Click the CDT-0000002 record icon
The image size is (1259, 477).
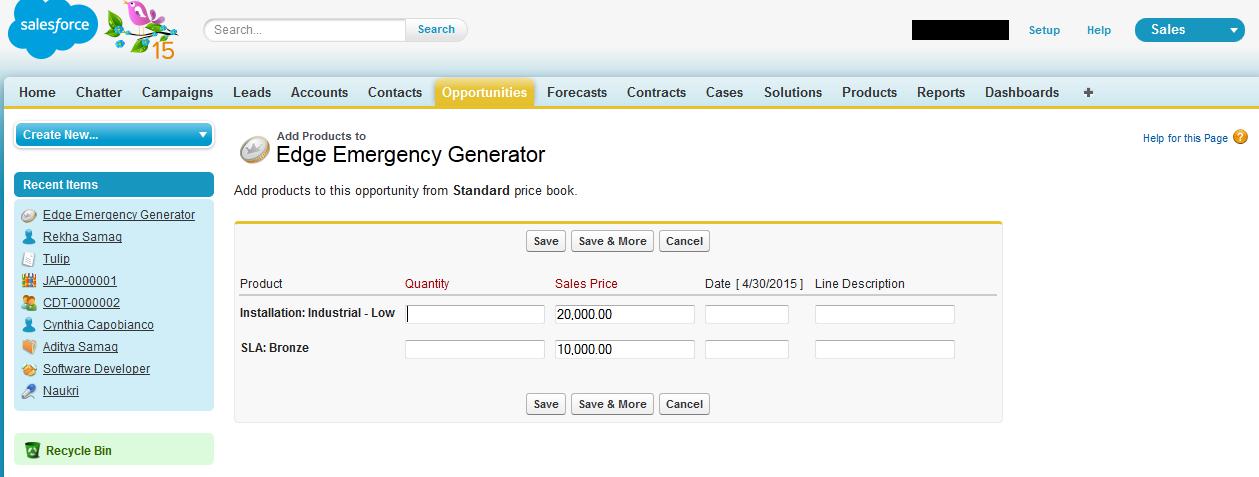pyautogui.click(x=29, y=303)
